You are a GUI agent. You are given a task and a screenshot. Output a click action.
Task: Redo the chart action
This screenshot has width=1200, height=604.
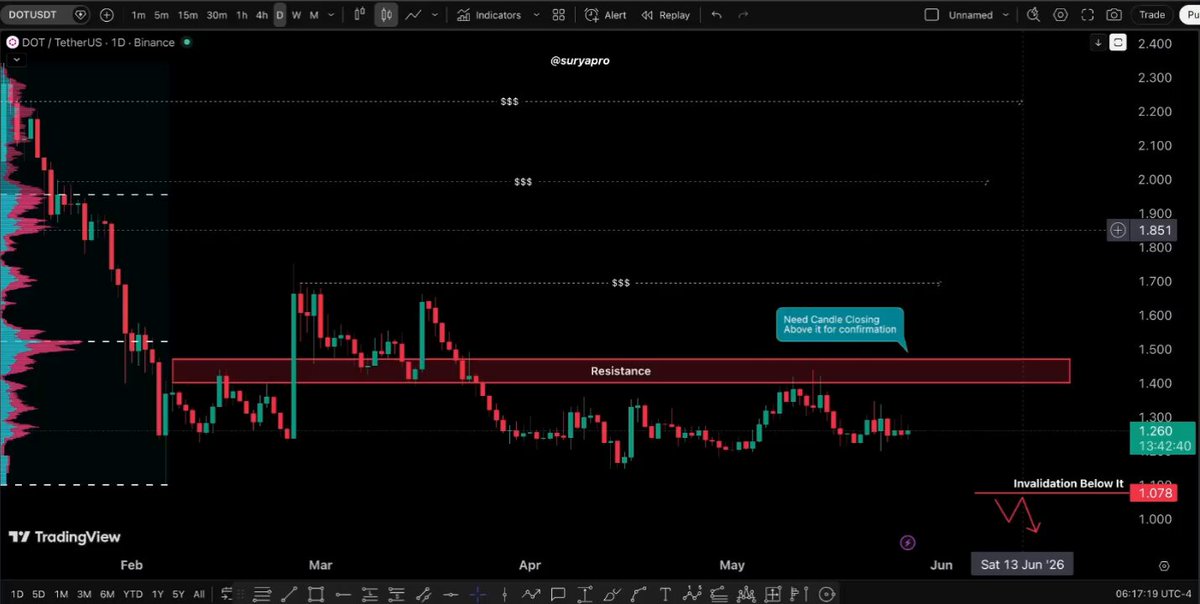coord(745,15)
